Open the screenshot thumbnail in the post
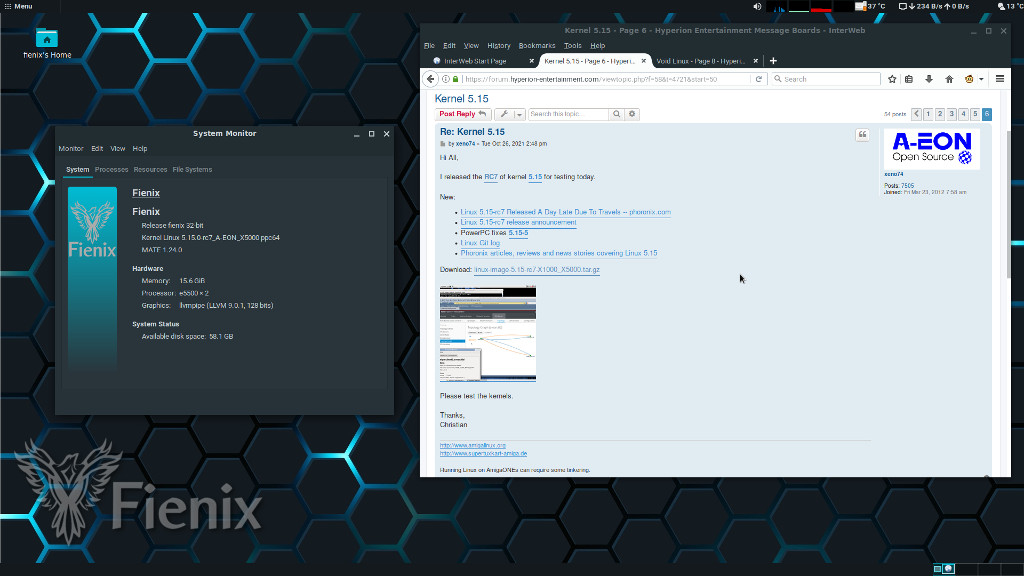The width and height of the screenshot is (1024, 576). 488,333
